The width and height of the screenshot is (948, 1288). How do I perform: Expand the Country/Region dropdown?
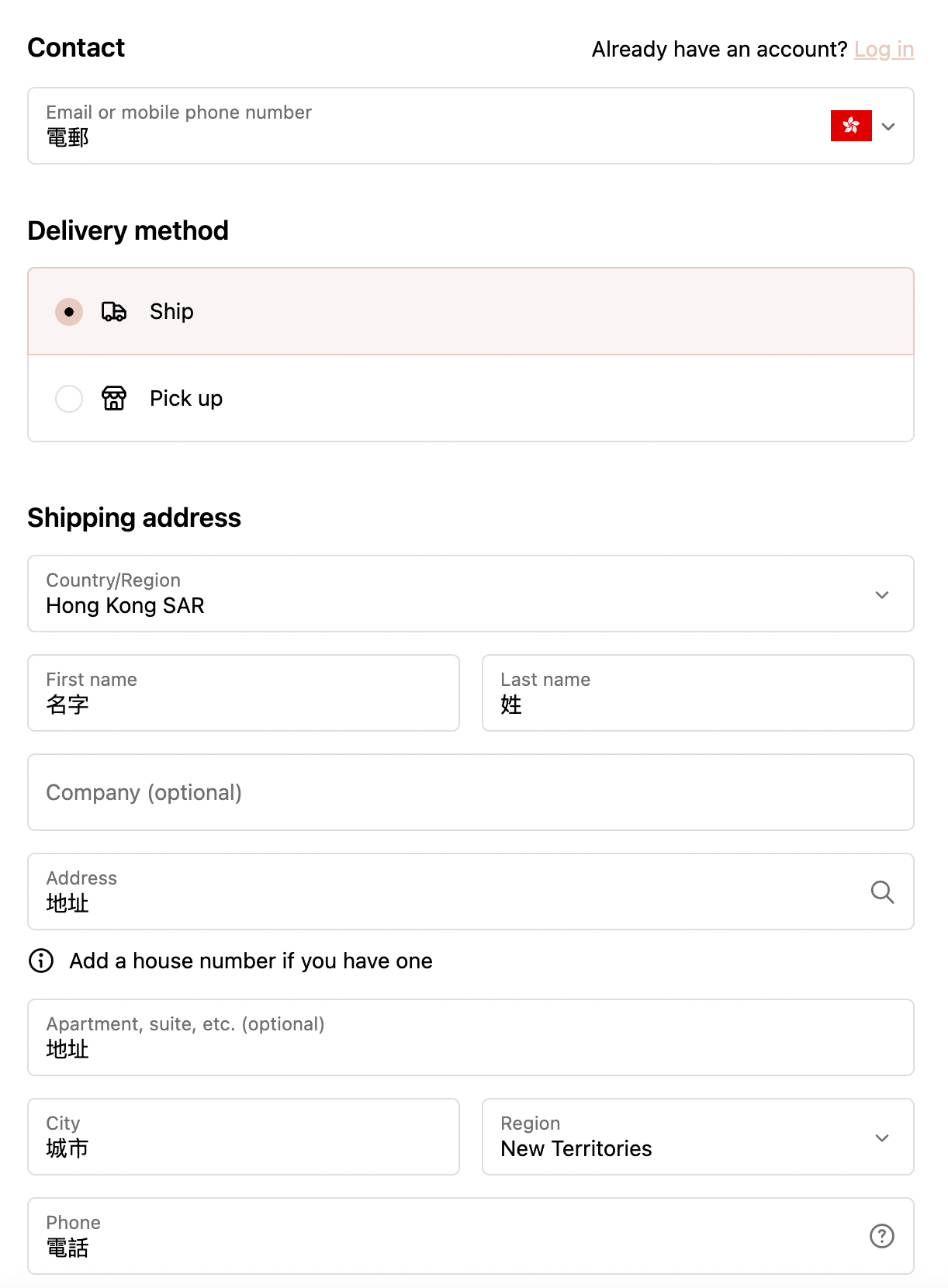(471, 594)
